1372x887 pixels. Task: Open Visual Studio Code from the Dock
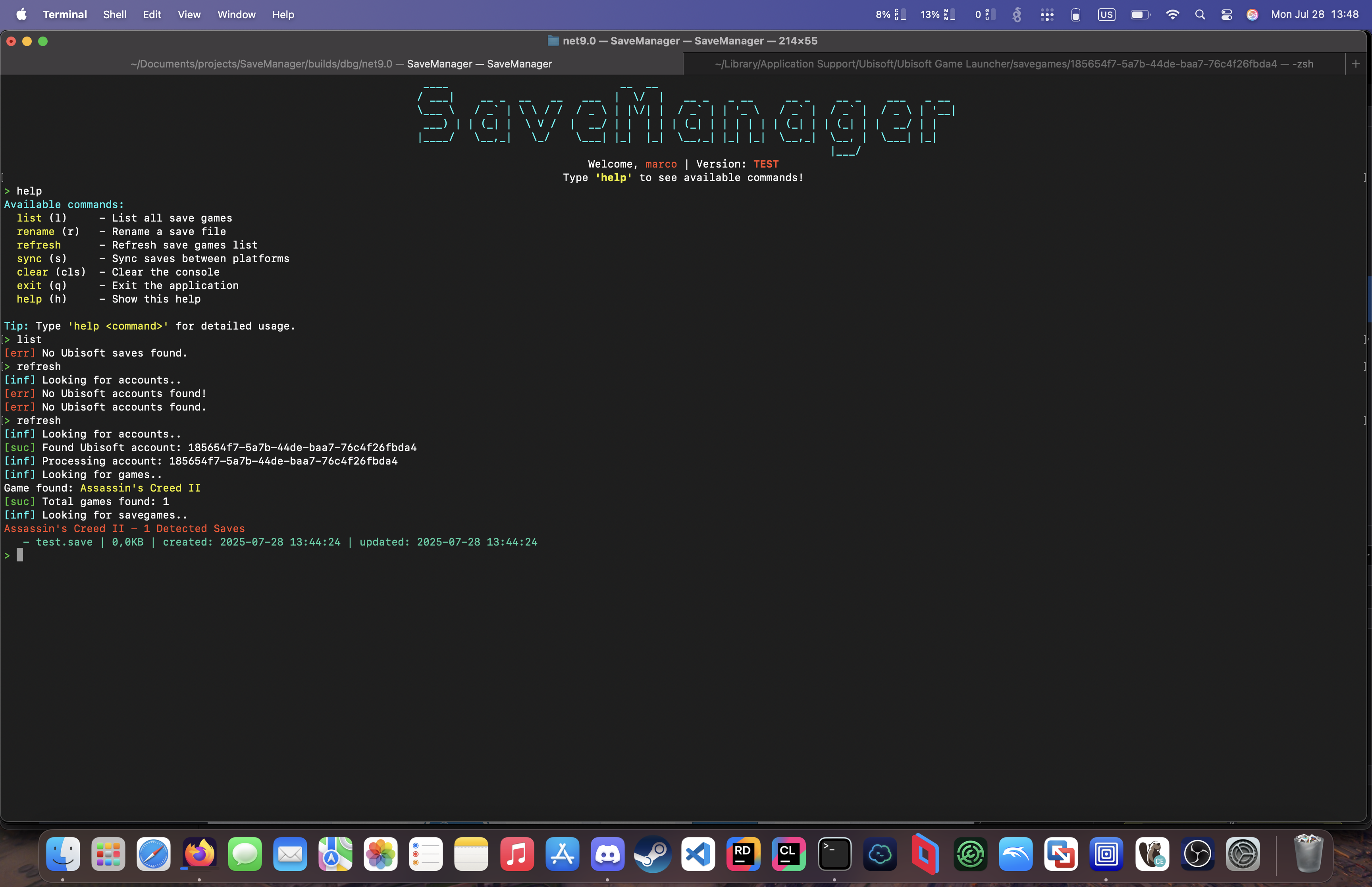point(698,854)
